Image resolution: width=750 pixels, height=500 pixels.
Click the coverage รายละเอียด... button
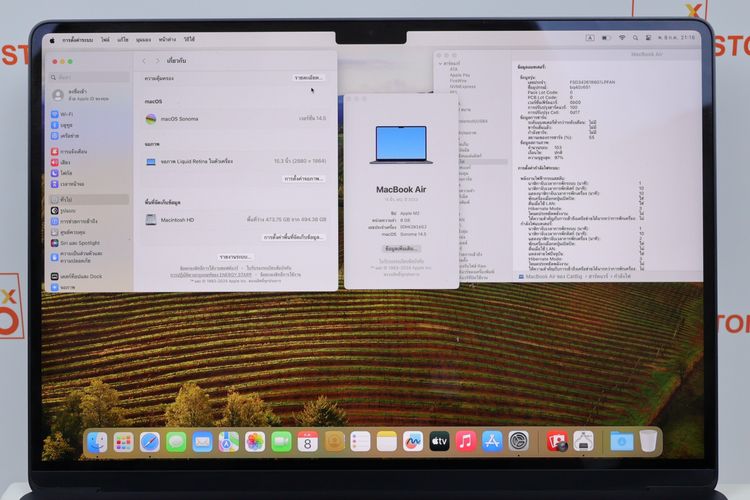click(x=309, y=78)
